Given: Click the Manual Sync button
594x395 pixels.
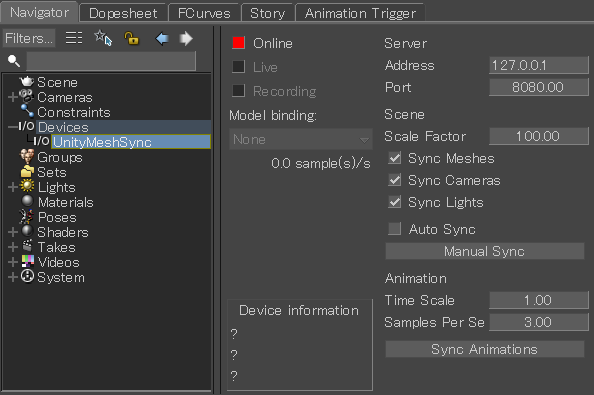Looking at the screenshot, I should 485,251.
